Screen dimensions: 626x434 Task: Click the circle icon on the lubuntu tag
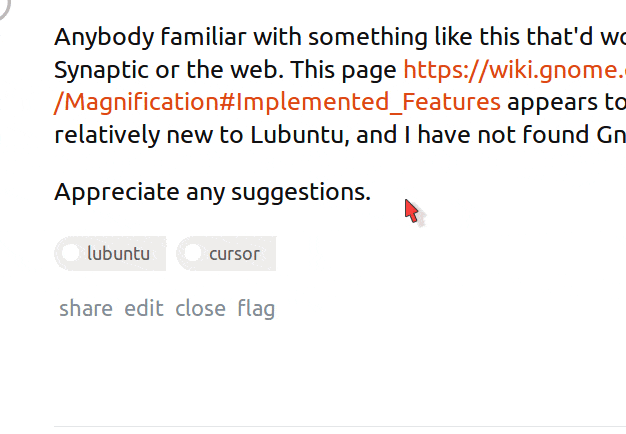71,253
